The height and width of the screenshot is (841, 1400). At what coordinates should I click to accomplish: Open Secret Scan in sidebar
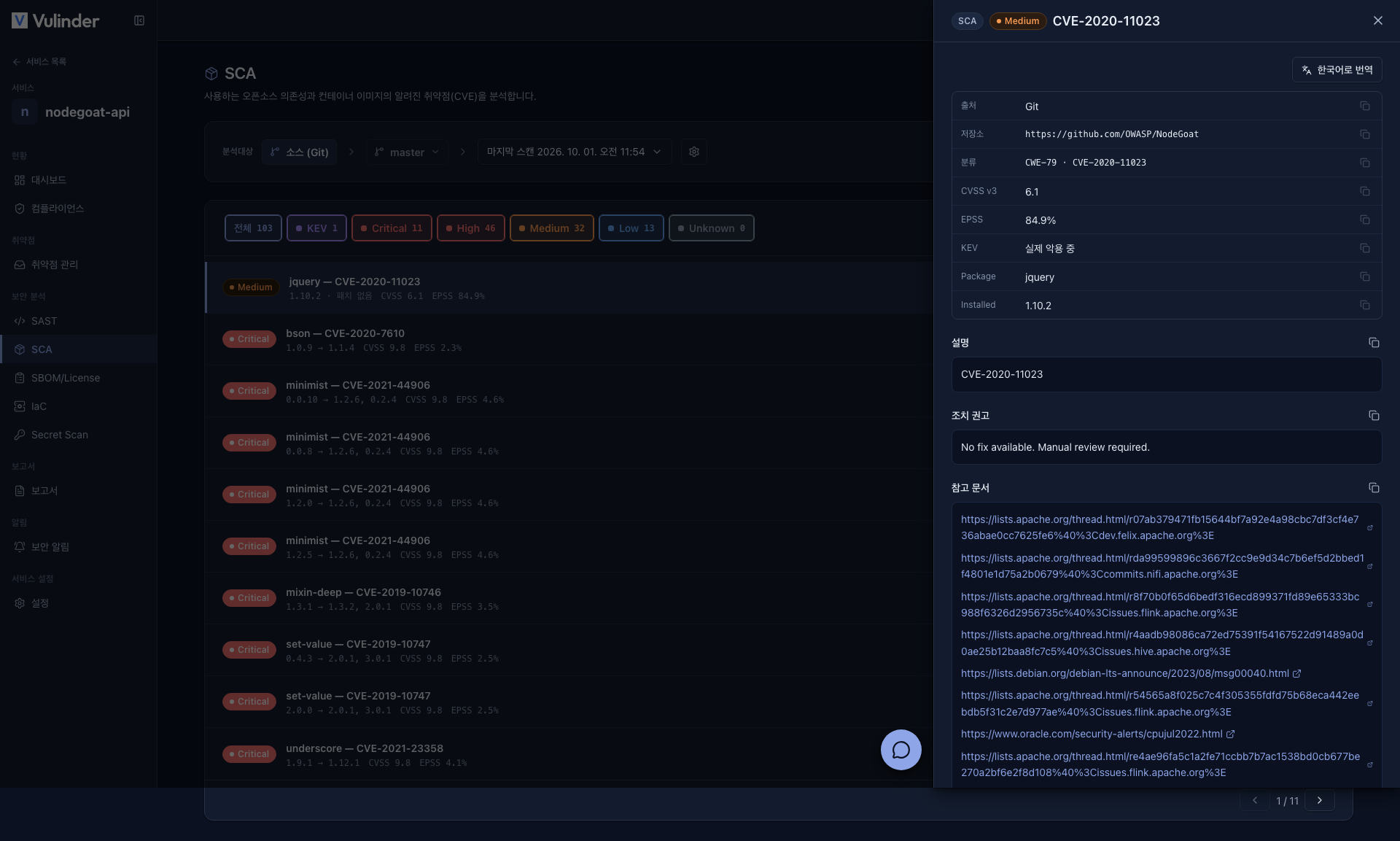click(x=78, y=435)
